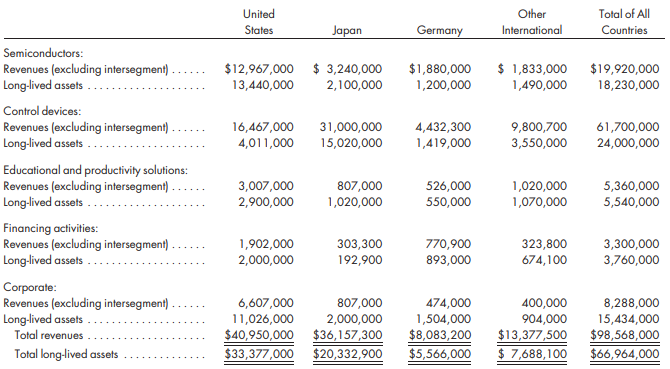This screenshot has width=670, height=369.
Task: Click the United States column header
Action: click(259, 22)
